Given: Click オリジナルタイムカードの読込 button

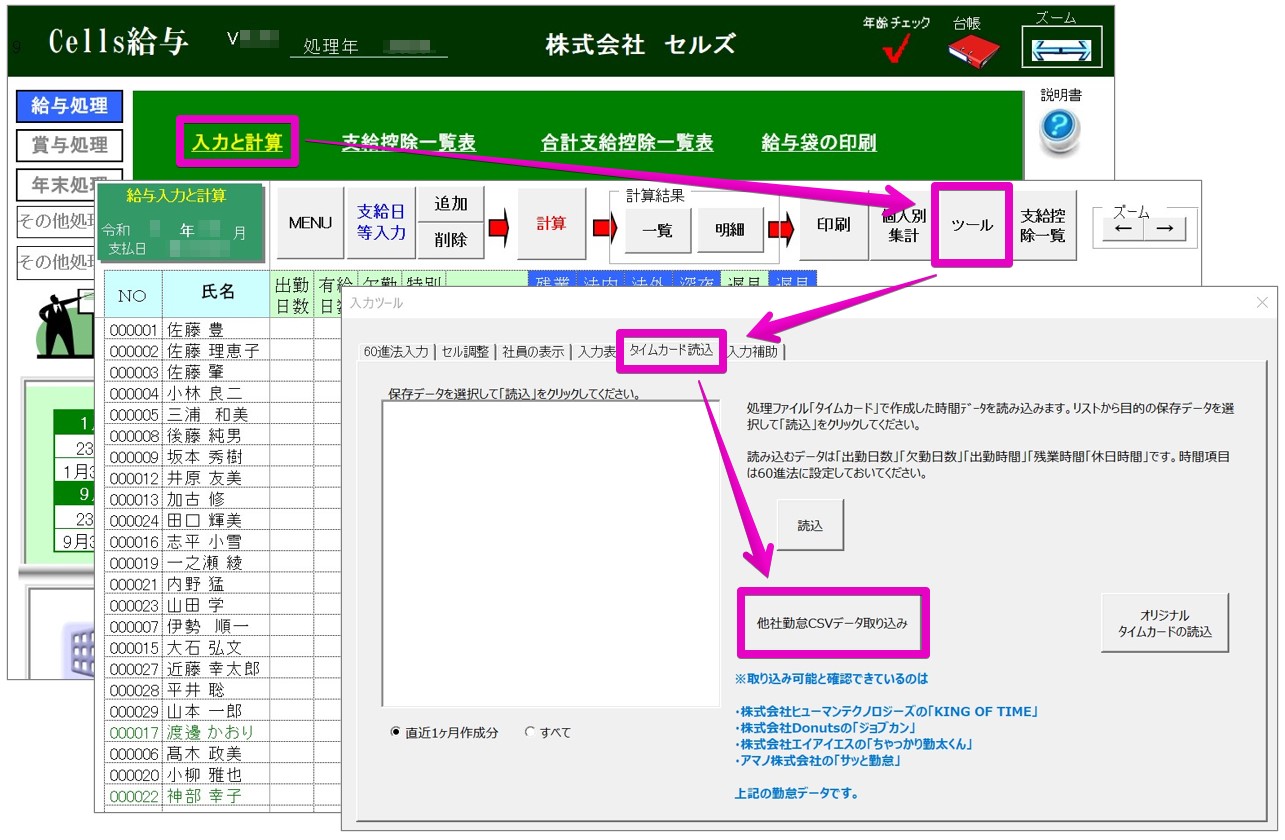Looking at the screenshot, I should 1164,623.
